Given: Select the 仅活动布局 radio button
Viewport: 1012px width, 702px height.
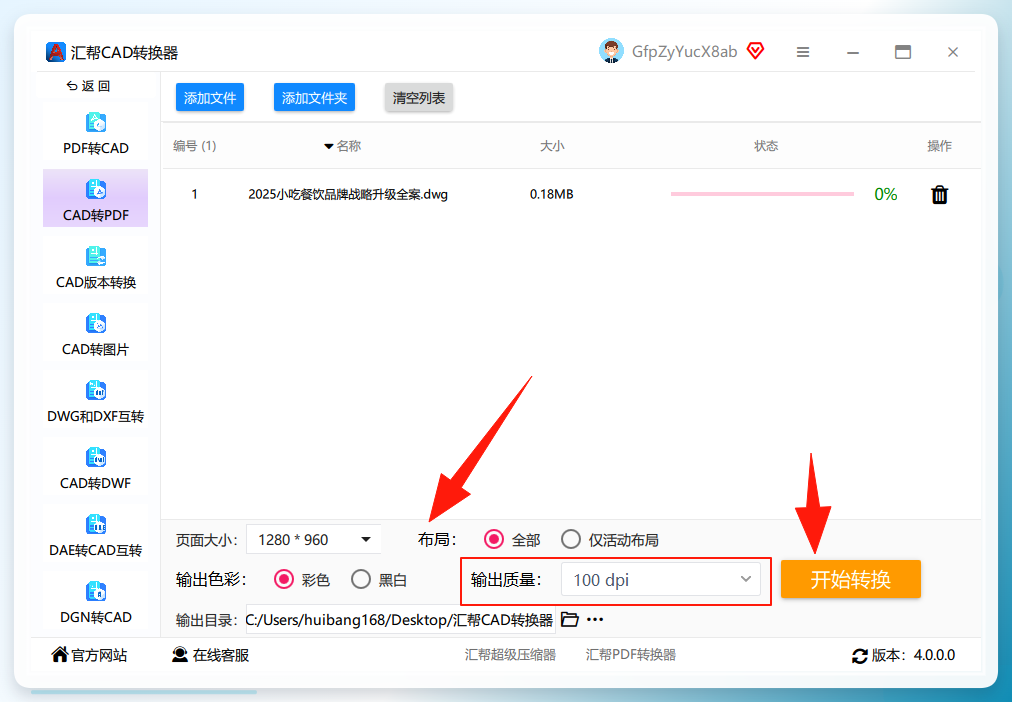Looking at the screenshot, I should tap(571, 539).
